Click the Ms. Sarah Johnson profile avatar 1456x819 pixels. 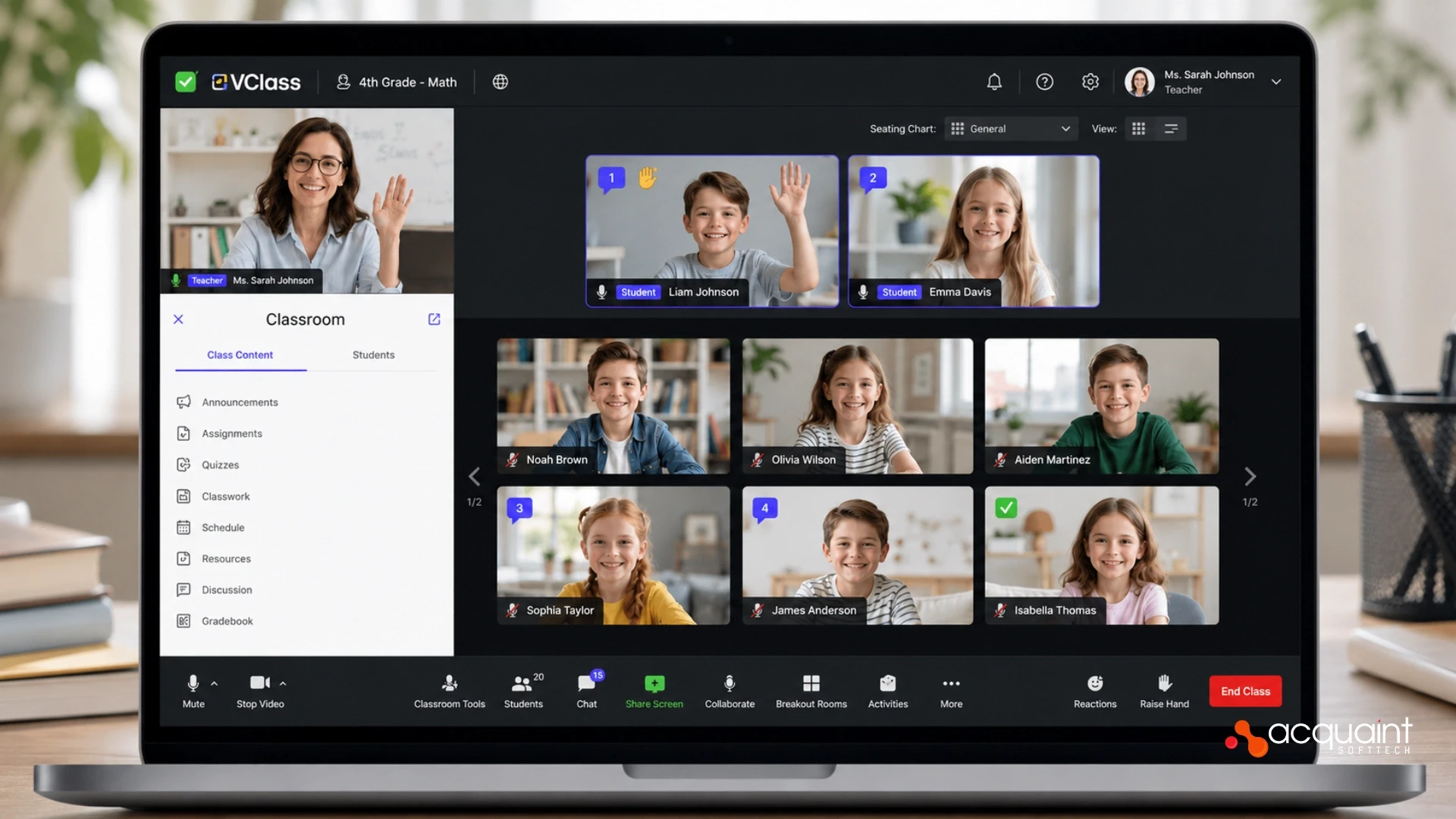click(x=1139, y=82)
